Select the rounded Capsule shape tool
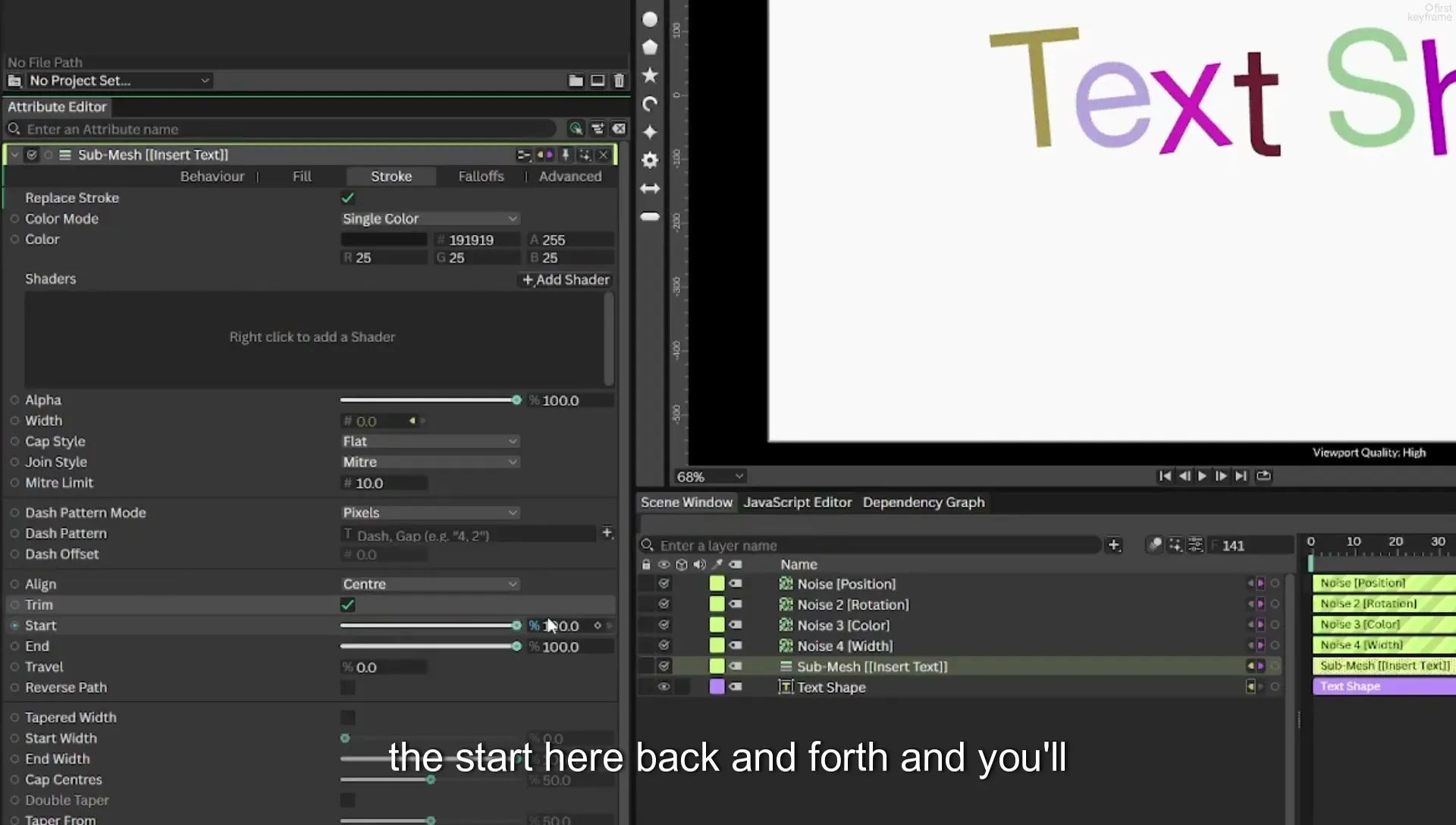Viewport: 1456px width, 825px height. [x=650, y=217]
